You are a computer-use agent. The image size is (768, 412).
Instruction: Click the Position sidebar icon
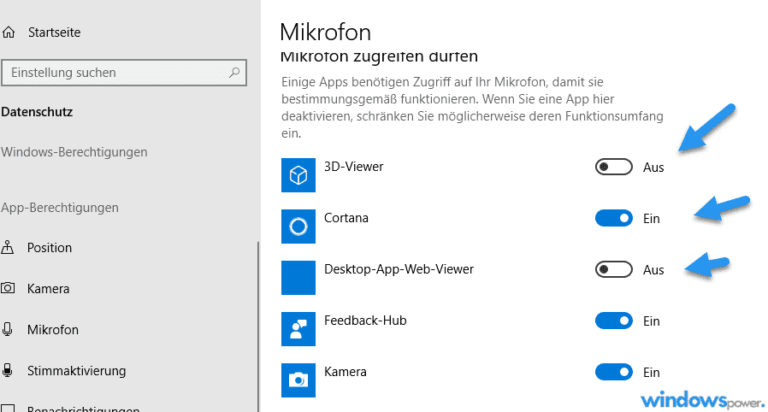(x=7, y=247)
